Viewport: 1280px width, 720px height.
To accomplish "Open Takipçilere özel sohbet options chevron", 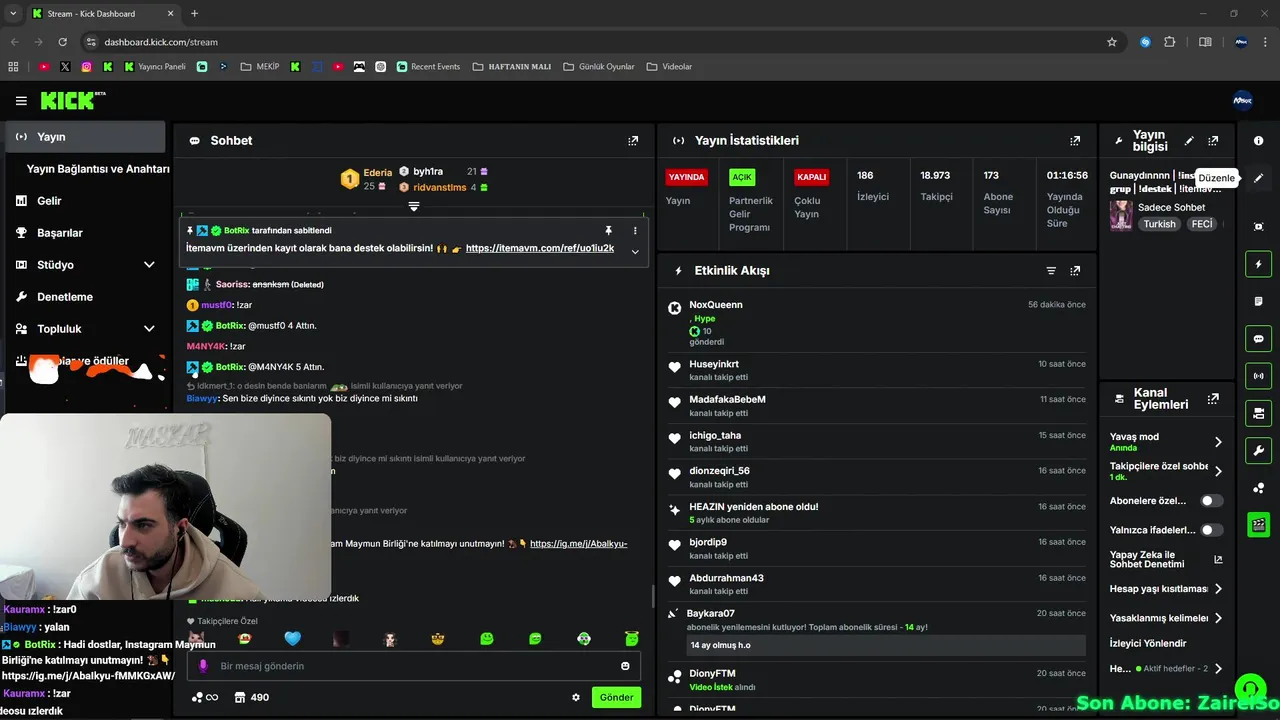I will pyautogui.click(x=1218, y=471).
